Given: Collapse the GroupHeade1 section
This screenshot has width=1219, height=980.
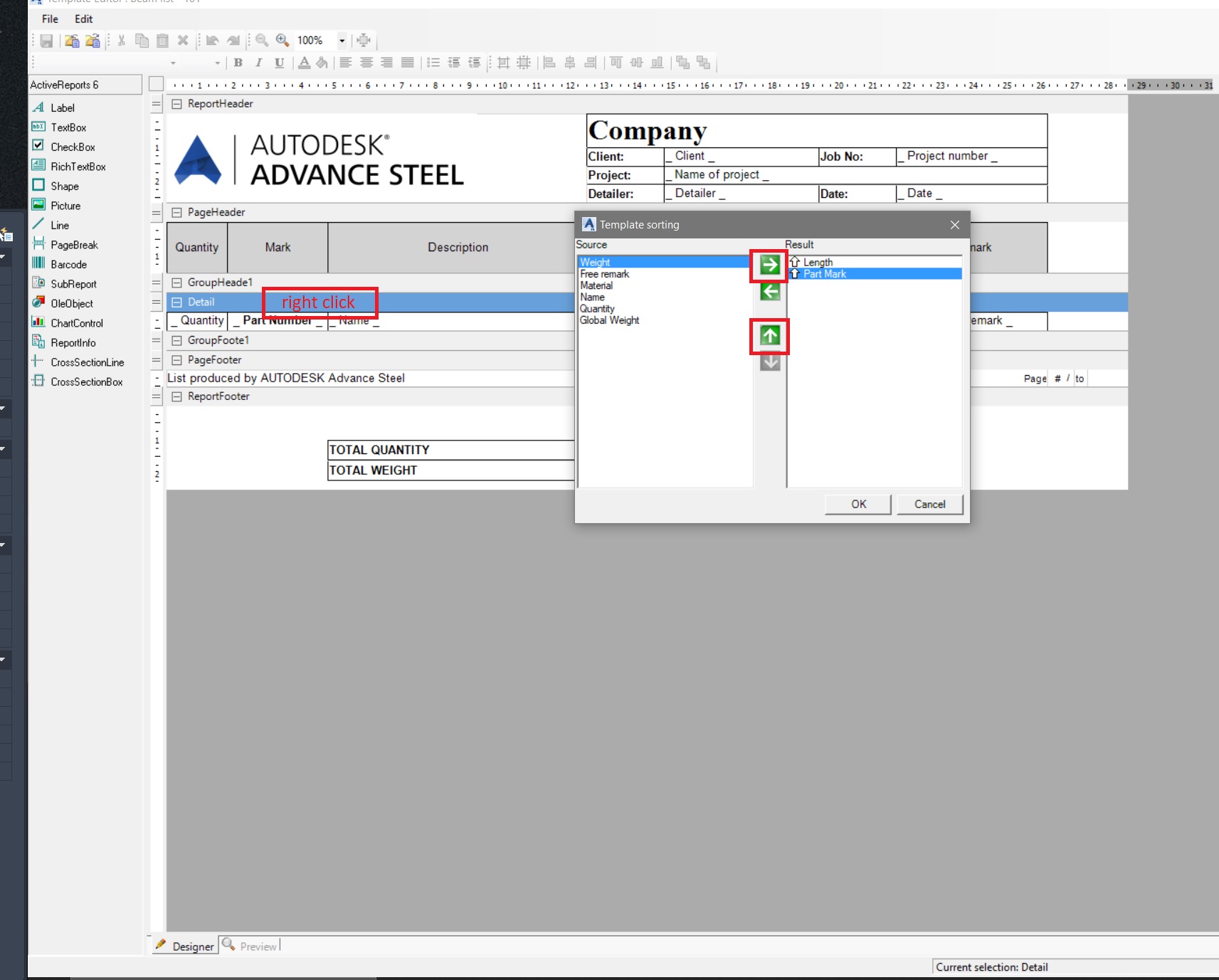Looking at the screenshot, I should (176, 283).
